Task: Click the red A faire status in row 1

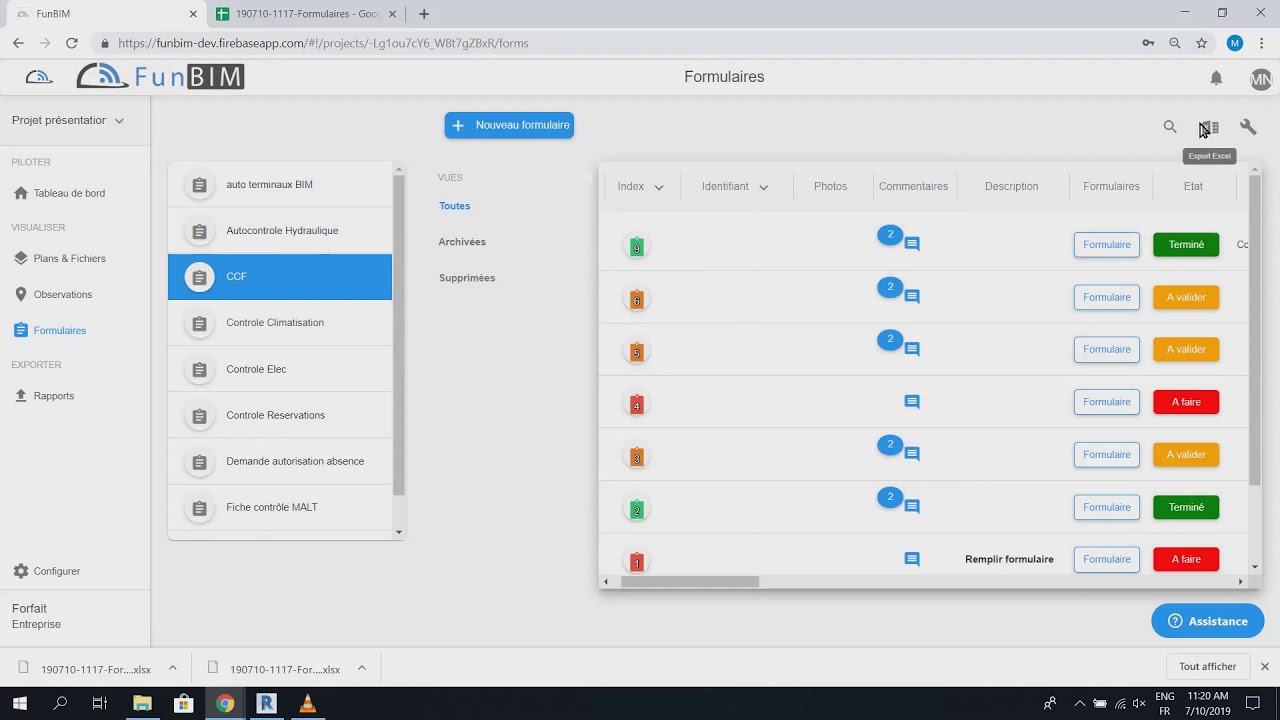Action: pos(1185,559)
